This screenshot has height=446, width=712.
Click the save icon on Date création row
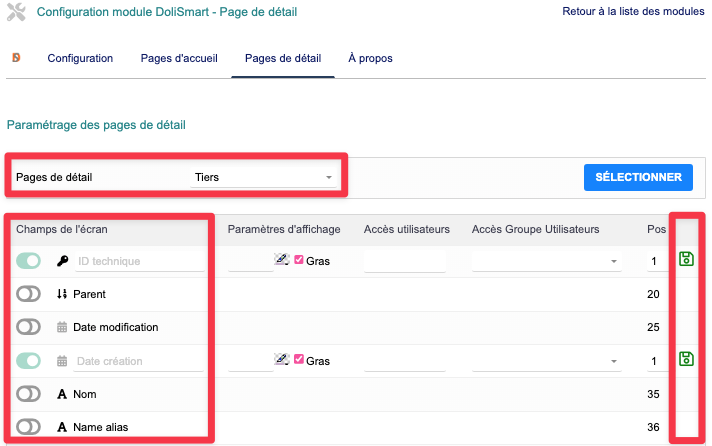[686, 359]
